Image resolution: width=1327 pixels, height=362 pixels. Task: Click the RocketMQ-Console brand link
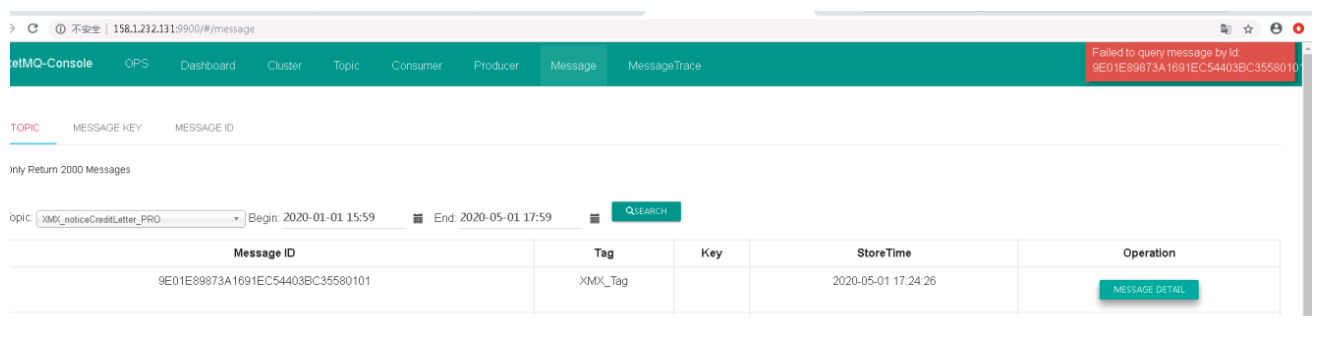tap(50, 64)
